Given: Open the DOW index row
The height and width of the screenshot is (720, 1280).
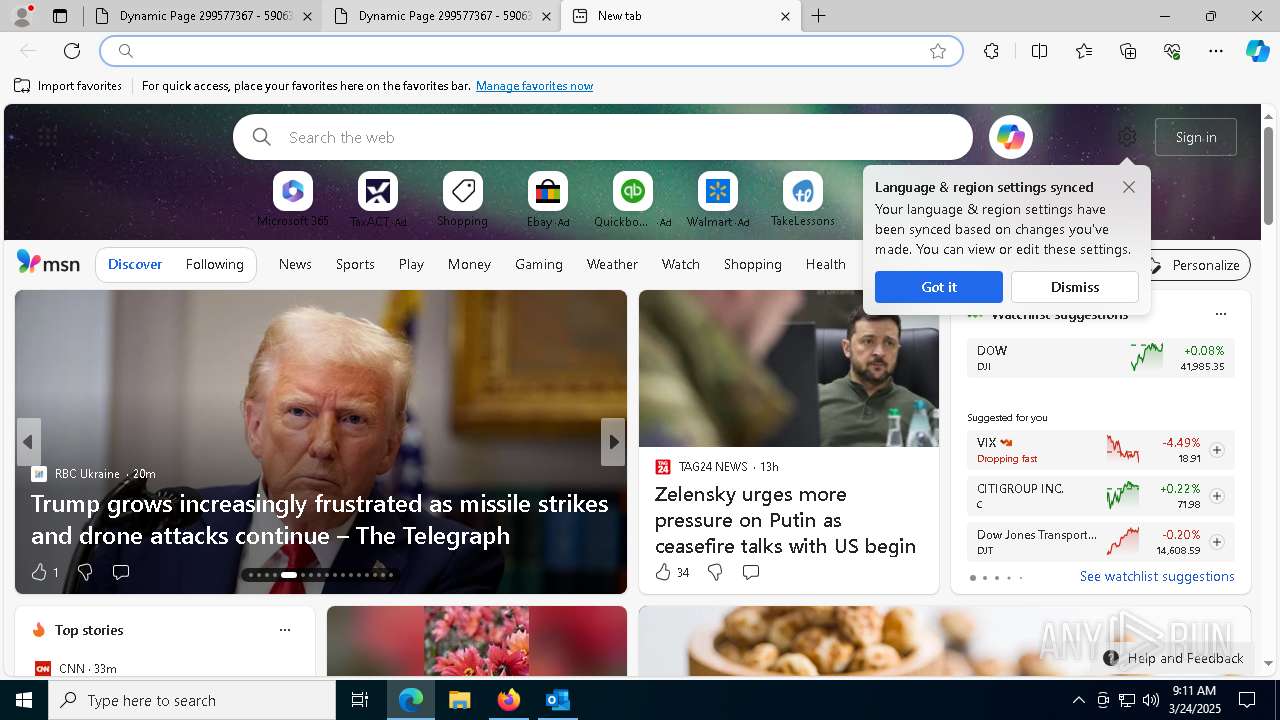Looking at the screenshot, I should coord(1100,358).
